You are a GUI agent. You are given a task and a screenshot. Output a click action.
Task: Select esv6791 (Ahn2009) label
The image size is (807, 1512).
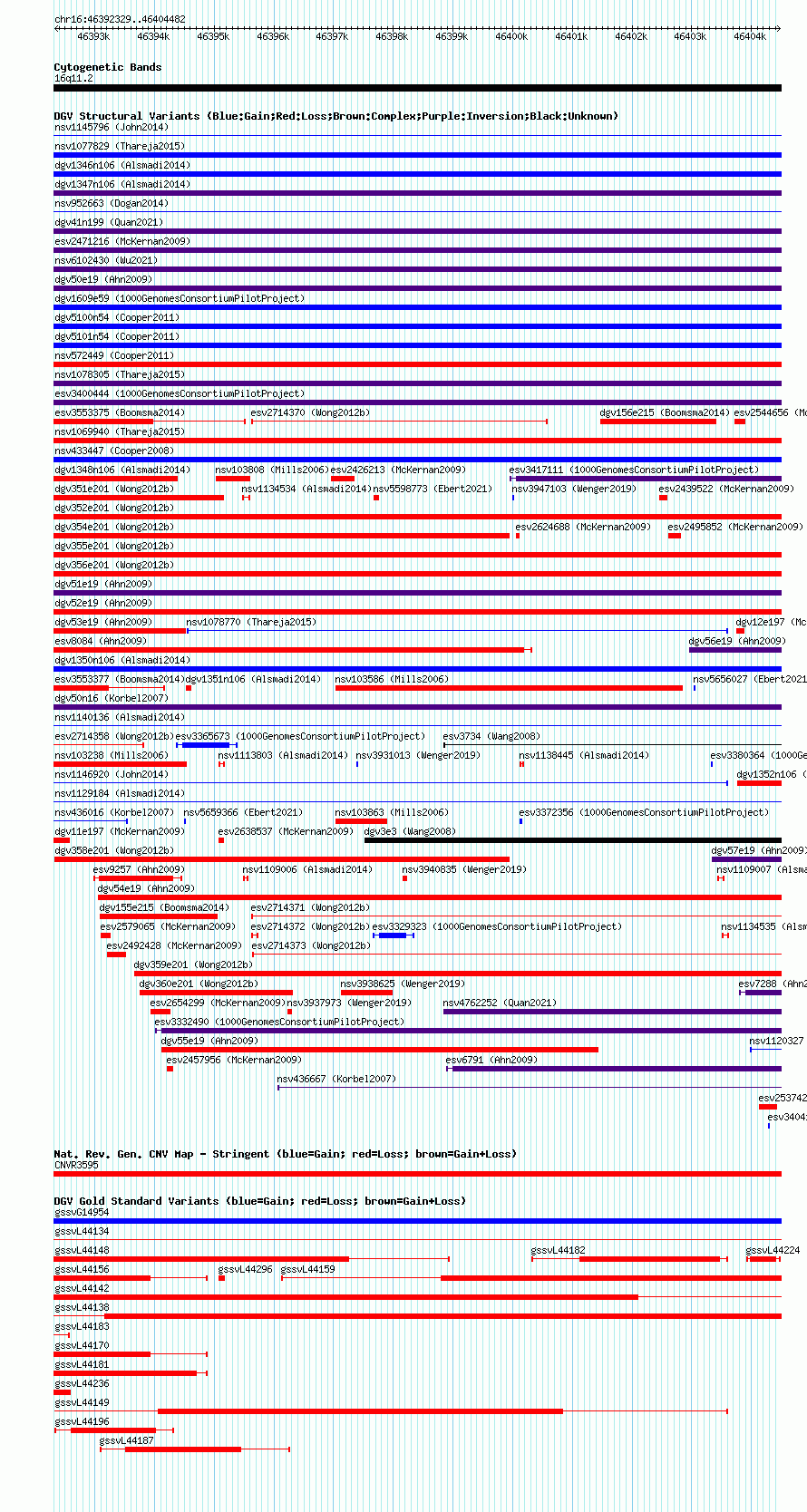click(x=491, y=1060)
